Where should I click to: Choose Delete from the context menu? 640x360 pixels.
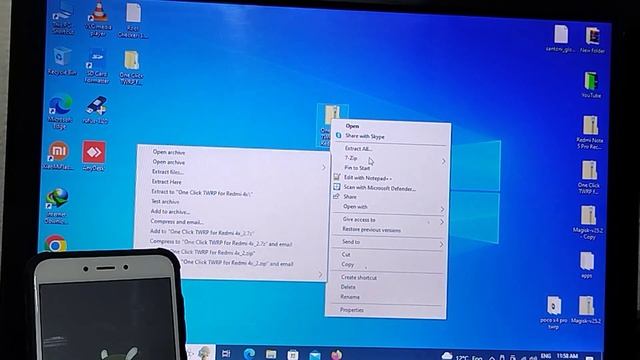point(348,287)
